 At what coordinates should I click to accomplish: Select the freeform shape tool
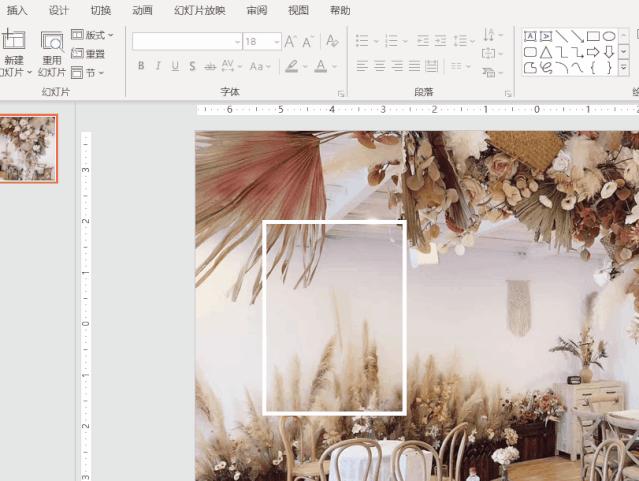point(530,68)
